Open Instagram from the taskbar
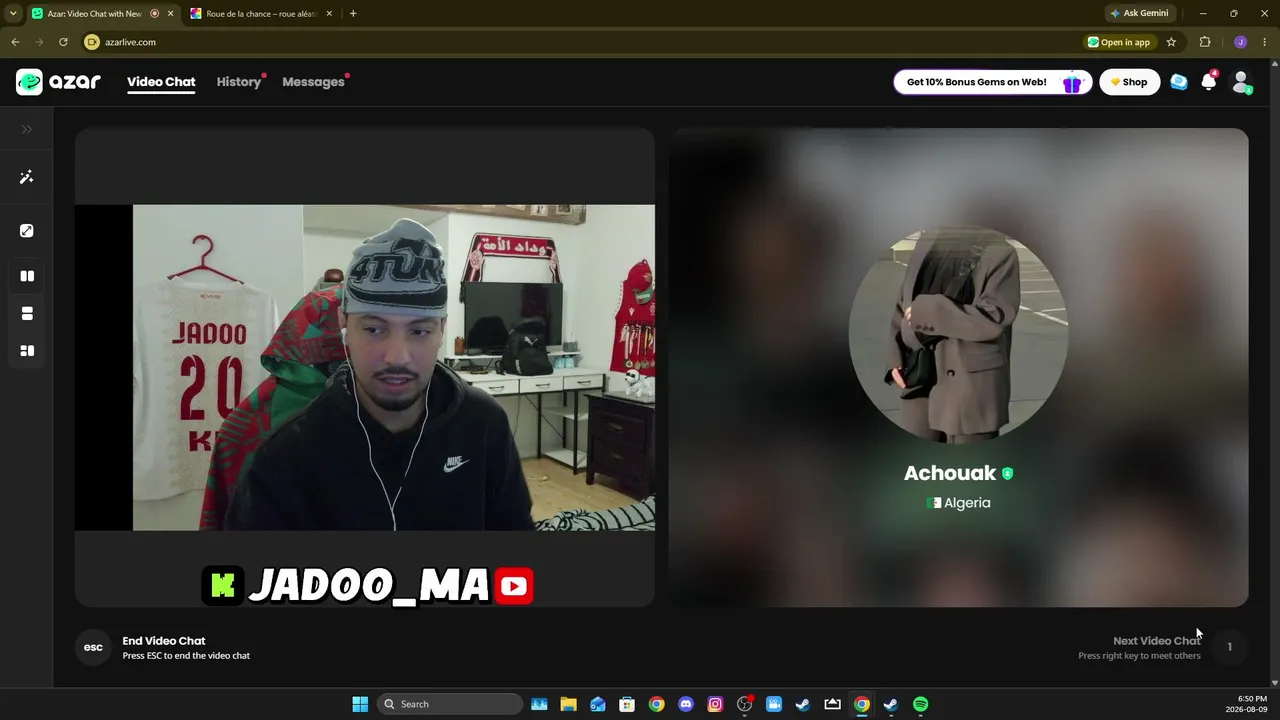Image resolution: width=1280 pixels, height=720 pixels. tap(715, 704)
